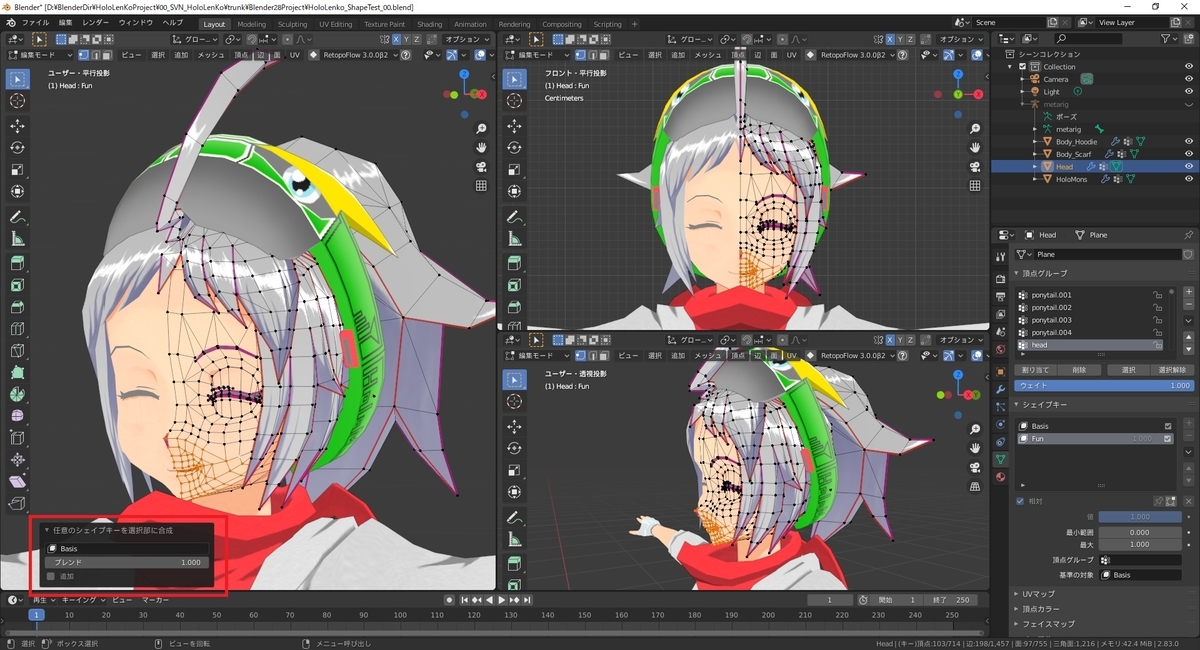This screenshot has width=1200, height=650.
Task: Select the Transform tool in left viewport
Action: [17, 191]
